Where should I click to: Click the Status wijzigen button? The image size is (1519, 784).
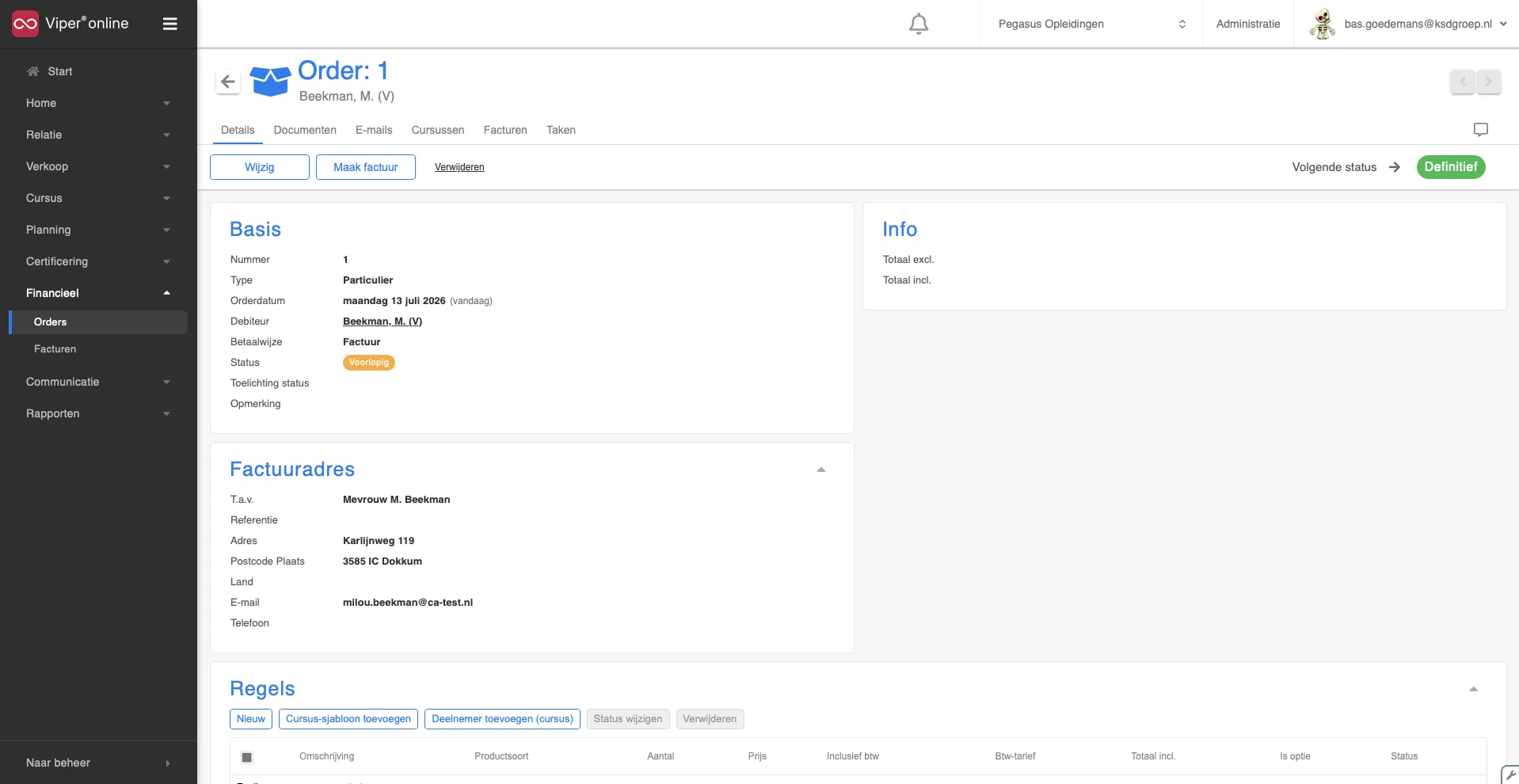click(x=628, y=719)
